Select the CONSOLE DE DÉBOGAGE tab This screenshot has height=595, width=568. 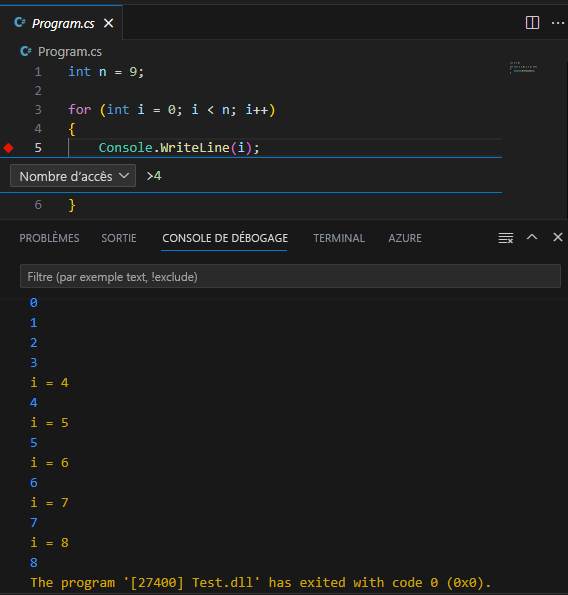pyautogui.click(x=225, y=238)
